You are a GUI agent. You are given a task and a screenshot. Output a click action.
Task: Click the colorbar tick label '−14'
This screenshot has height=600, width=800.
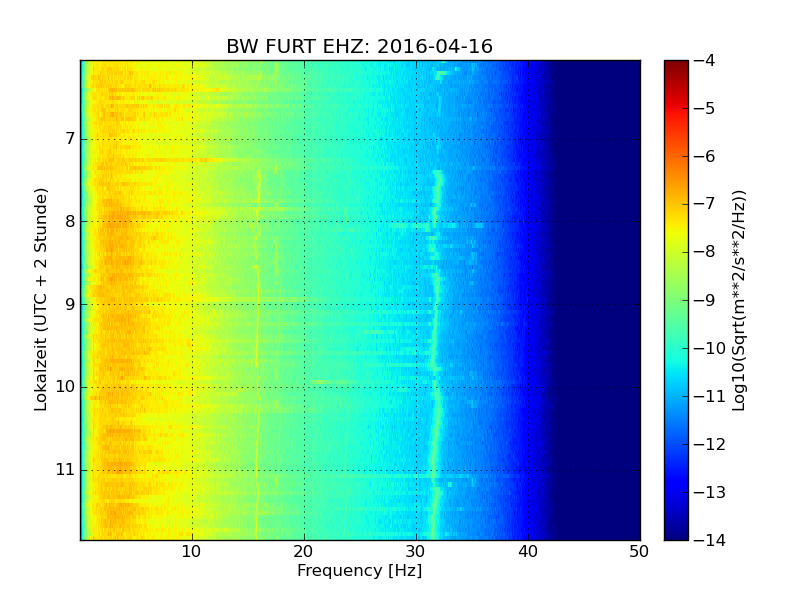pyautogui.click(x=710, y=540)
